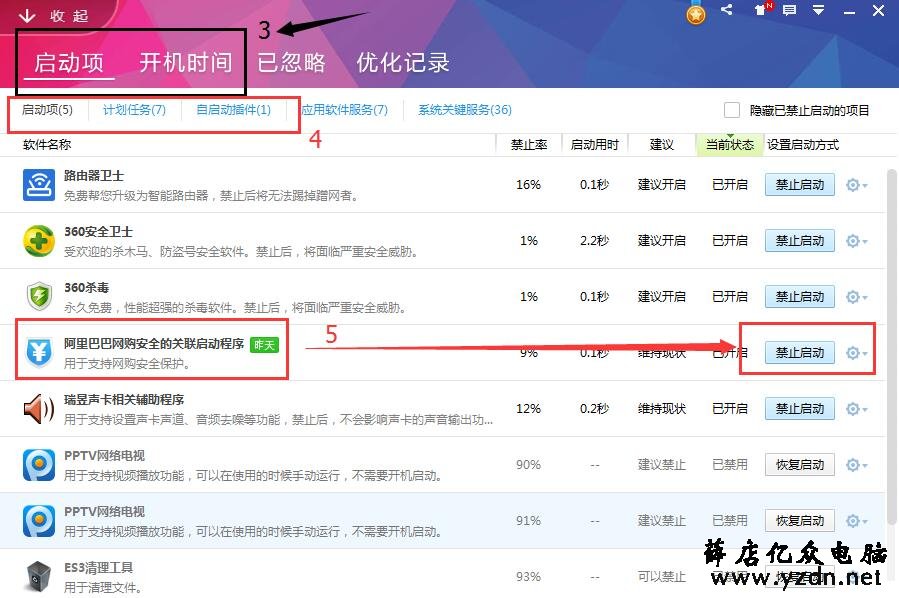
Task: Click the 路由器卫士 router icon
Action: pyautogui.click(x=38, y=185)
